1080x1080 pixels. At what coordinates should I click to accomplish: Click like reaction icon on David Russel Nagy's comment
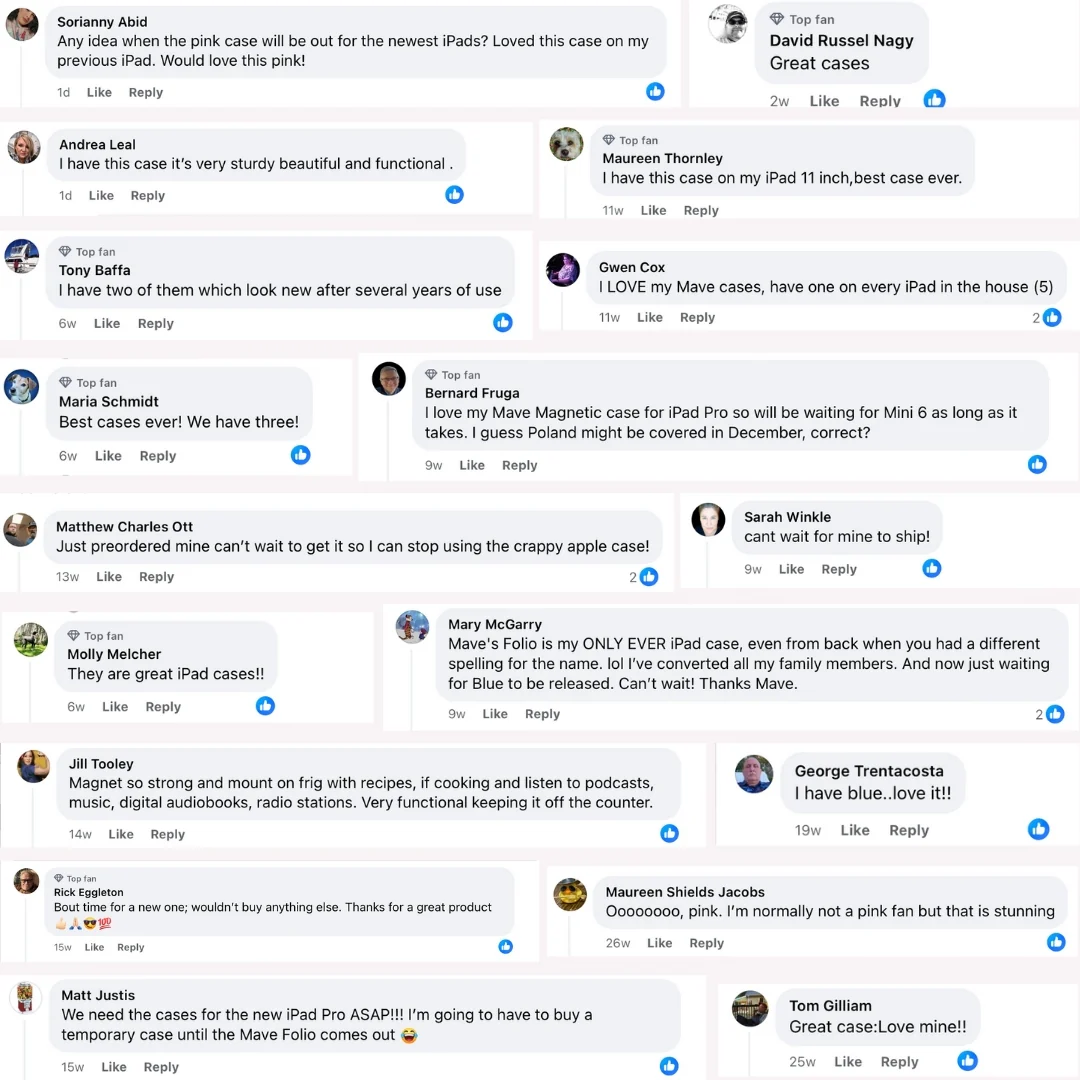(934, 99)
